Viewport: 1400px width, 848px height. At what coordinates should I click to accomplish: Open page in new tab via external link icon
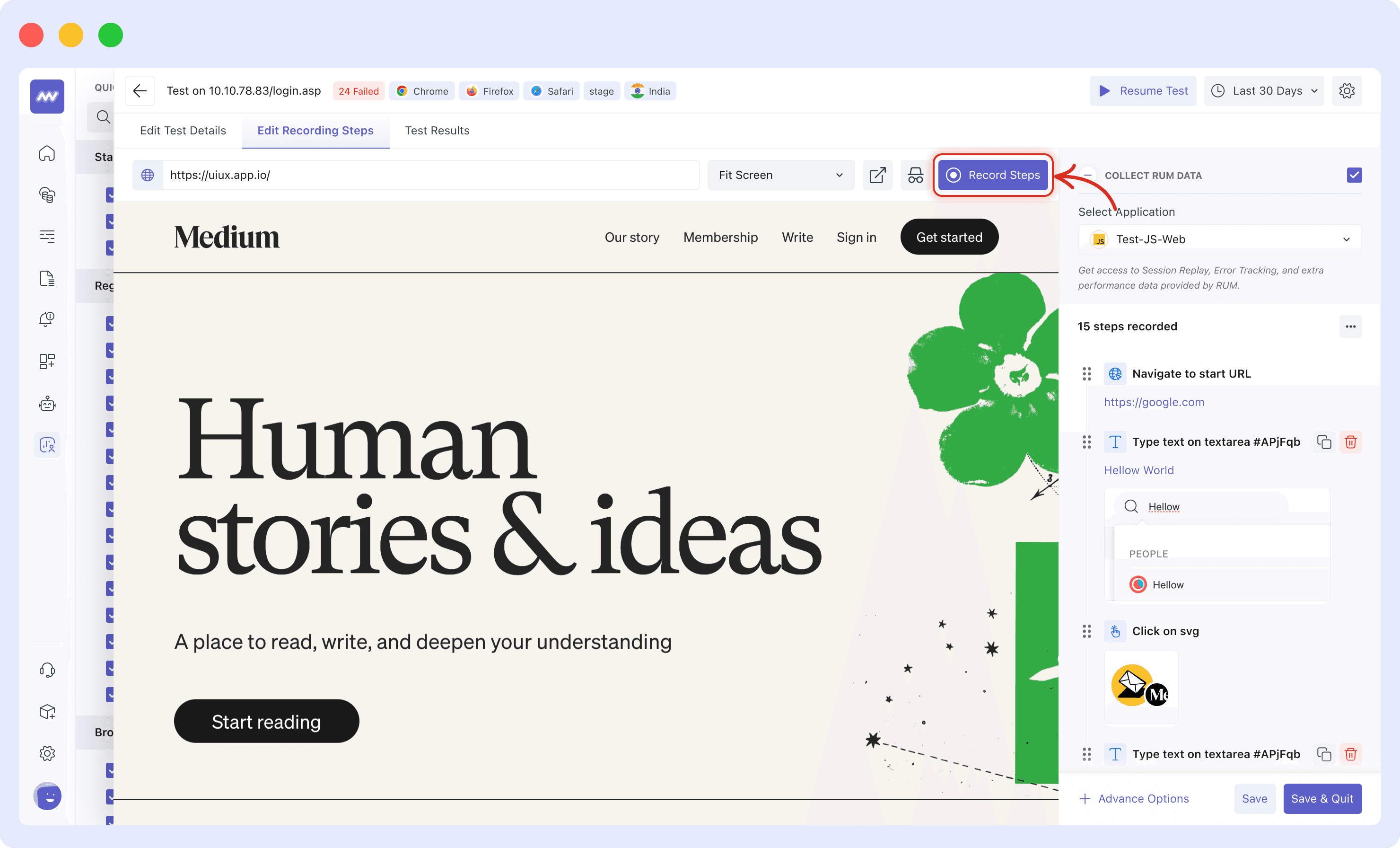click(x=877, y=175)
